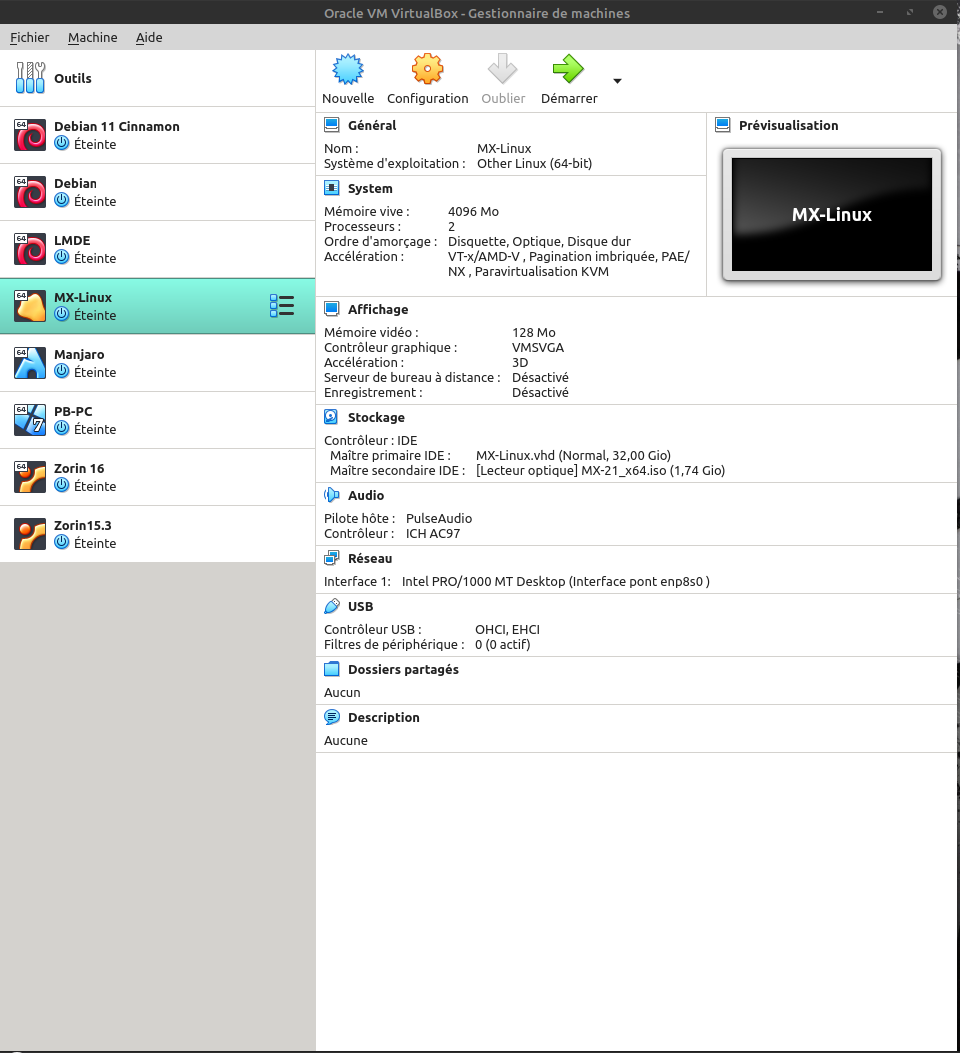The width and height of the screenshot is (960, 1053).
Task: Click the Nouvelle toolbar icon
Action: coord(348,70)
